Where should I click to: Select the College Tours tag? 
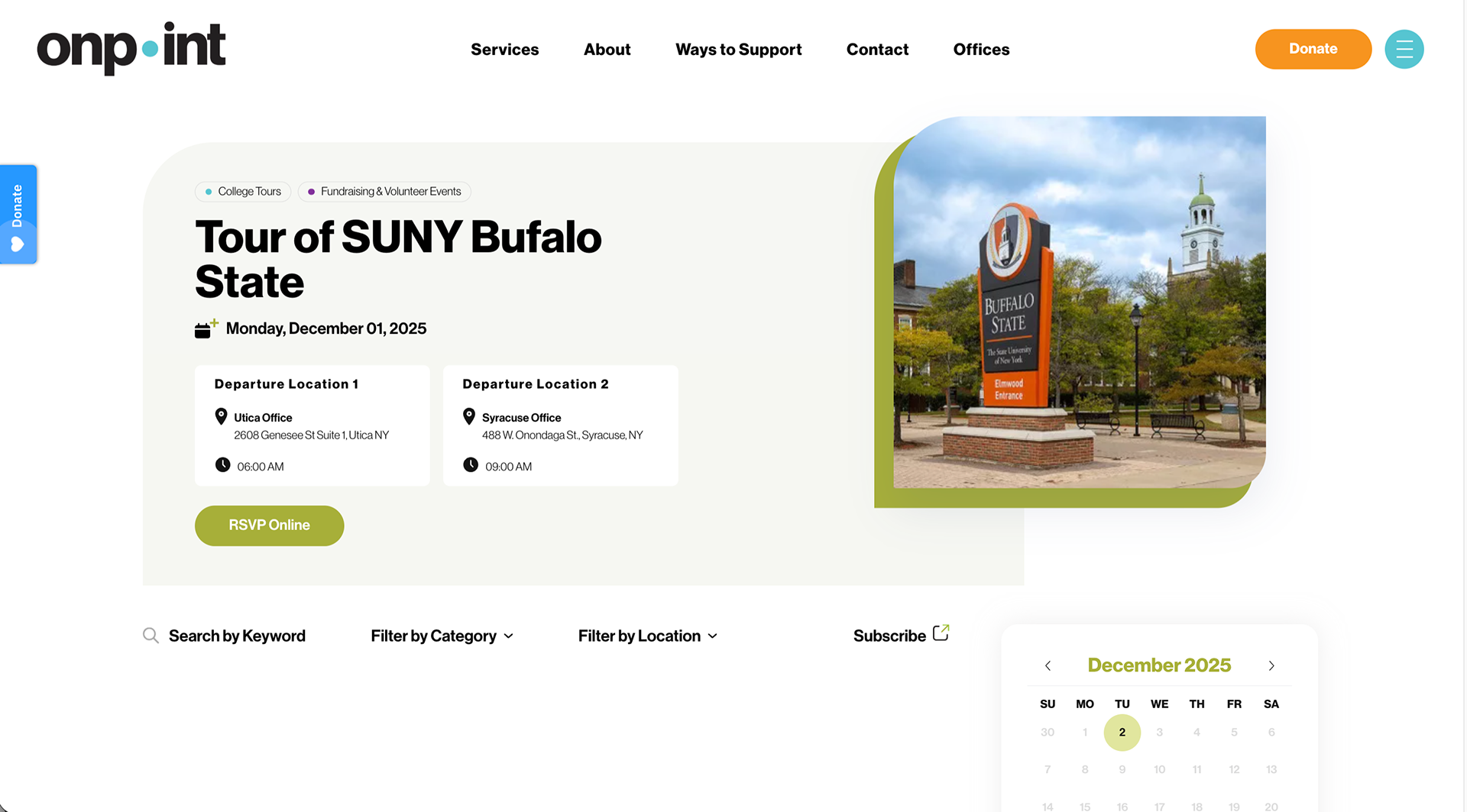pos(243,191)
